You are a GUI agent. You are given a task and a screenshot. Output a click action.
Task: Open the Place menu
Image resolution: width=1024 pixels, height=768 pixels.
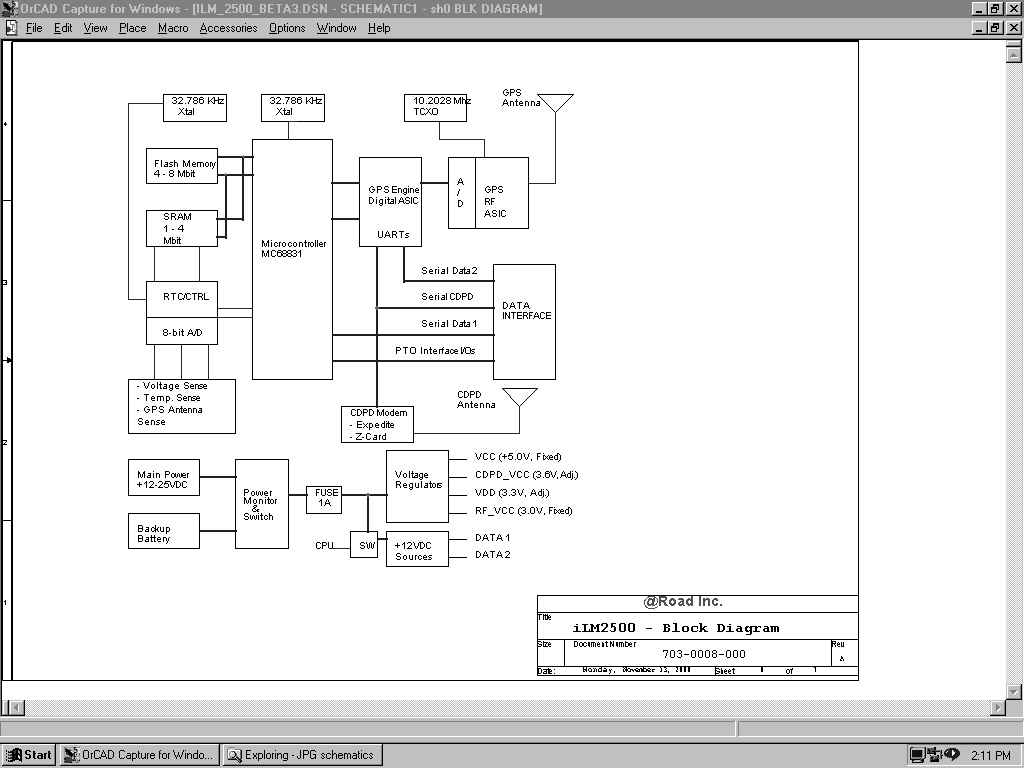132,28
